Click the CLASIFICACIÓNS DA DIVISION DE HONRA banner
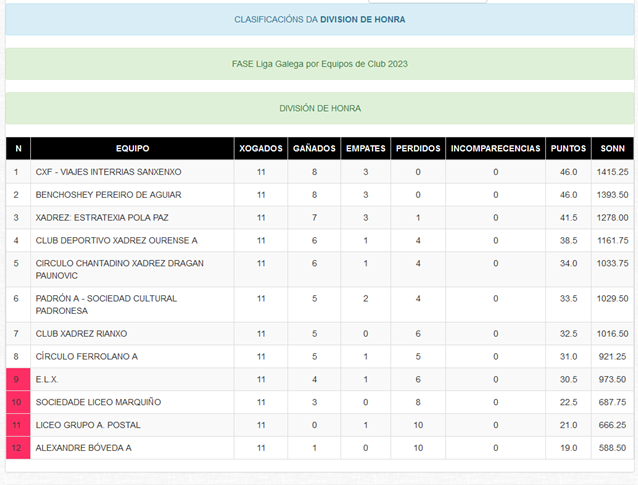The width and height of the screenshot is (638, 485). [x=319, y=20]
